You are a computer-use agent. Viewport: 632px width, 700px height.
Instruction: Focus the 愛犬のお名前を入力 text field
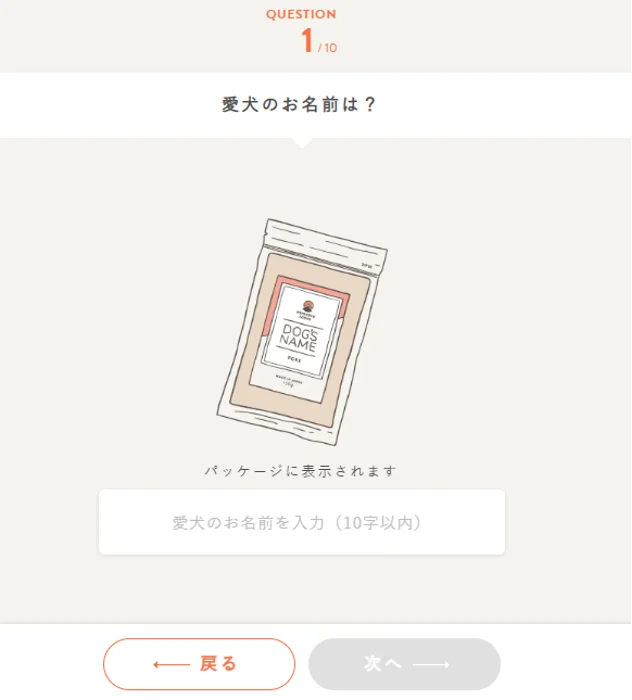302,522
